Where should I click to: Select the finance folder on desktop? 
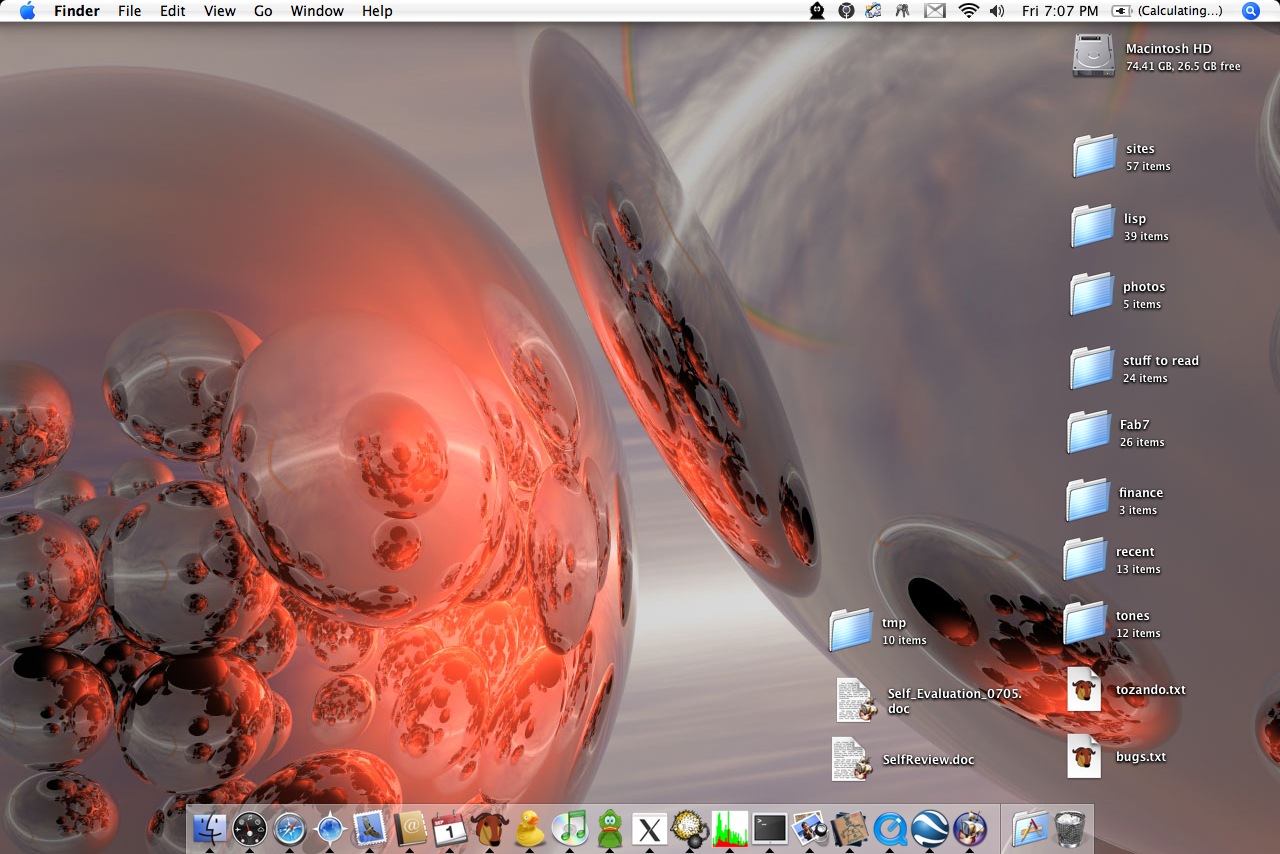pos(1088,500)
